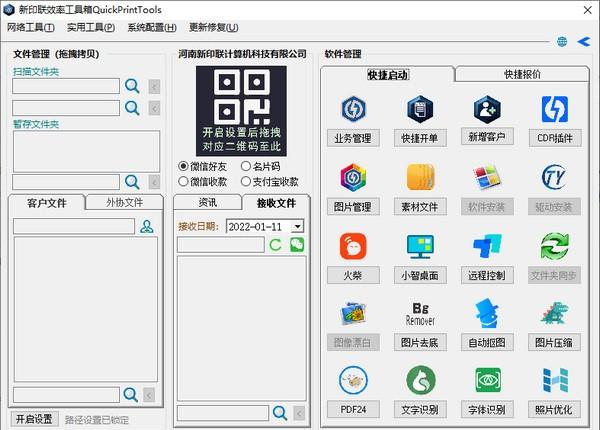Open the 图片压缩 dinosaur icon
Viewport: 600px width, 430px height.
(x=554, y=313)
